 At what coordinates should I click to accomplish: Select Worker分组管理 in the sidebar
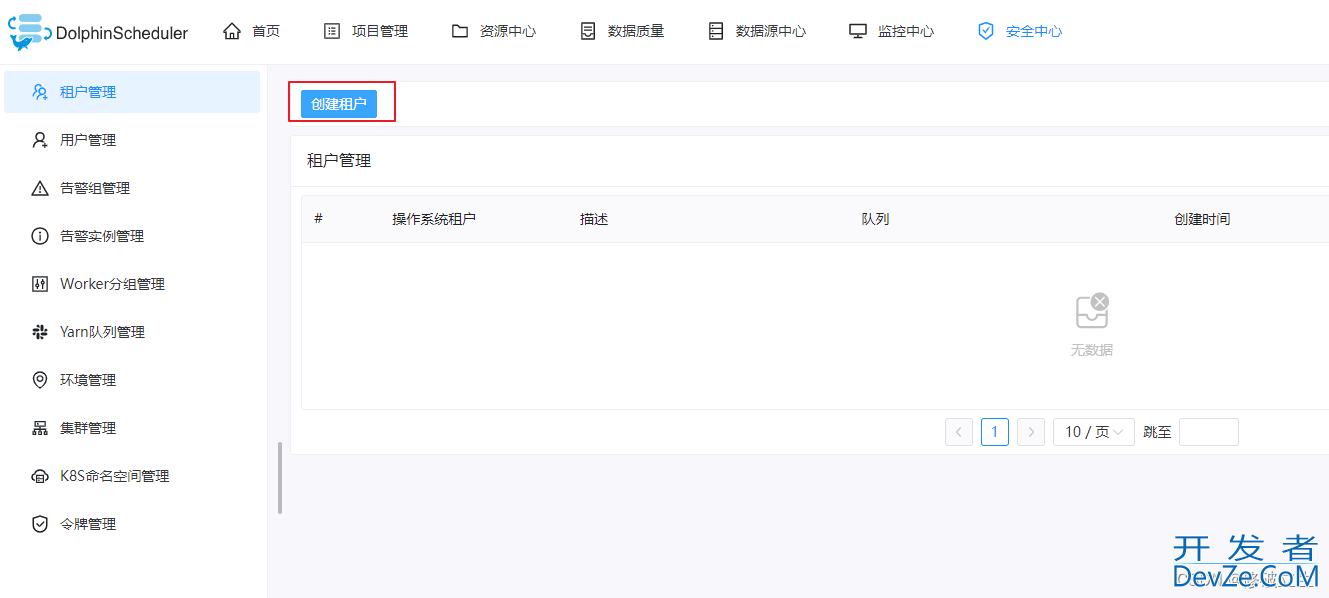pos(132,284)
